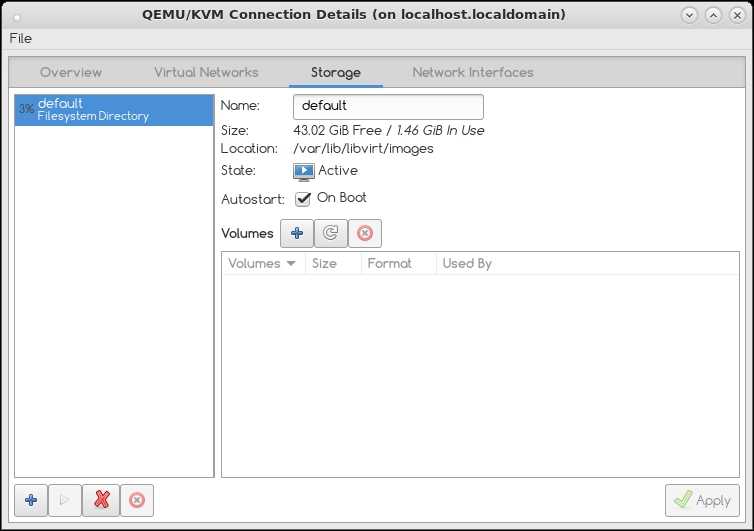The width and height of the screenshot is (754, 531).
Task: Open the Network Interfaces tab
Action: click(x=473, y=73)
